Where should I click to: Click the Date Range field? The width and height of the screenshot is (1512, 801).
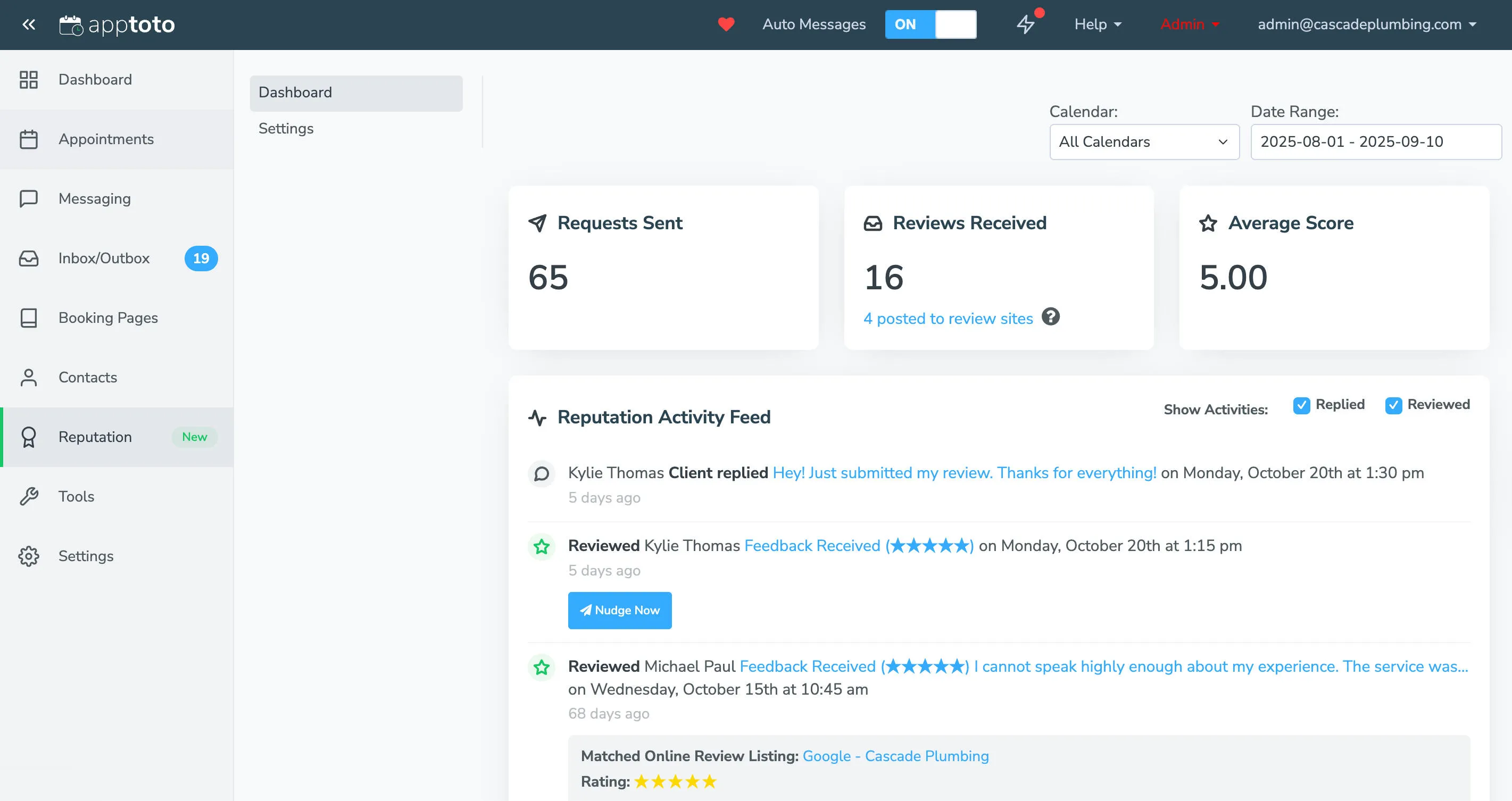point(1375,141)
